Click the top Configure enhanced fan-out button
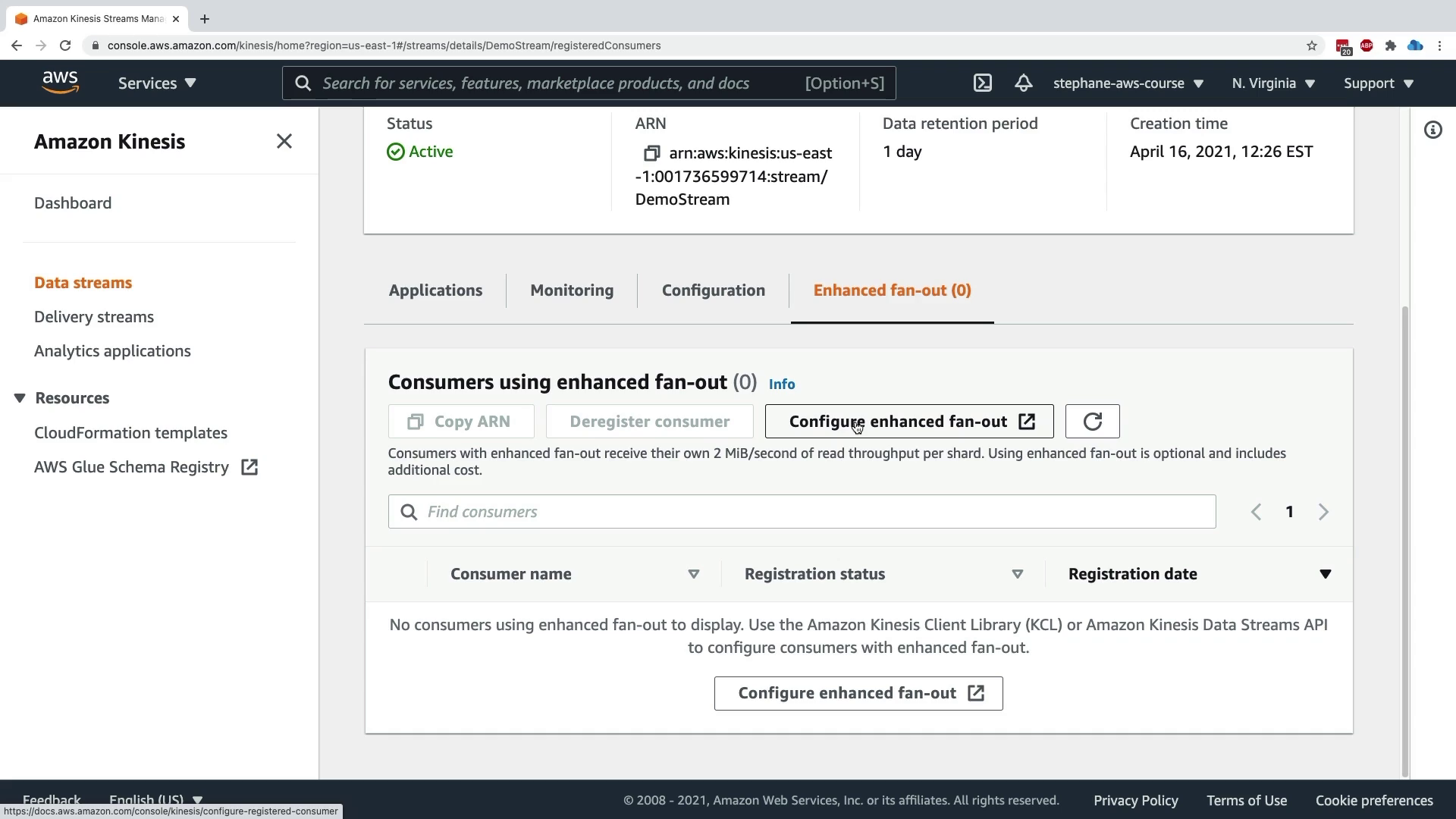The image size is (1456, 819). coord(908,422)
